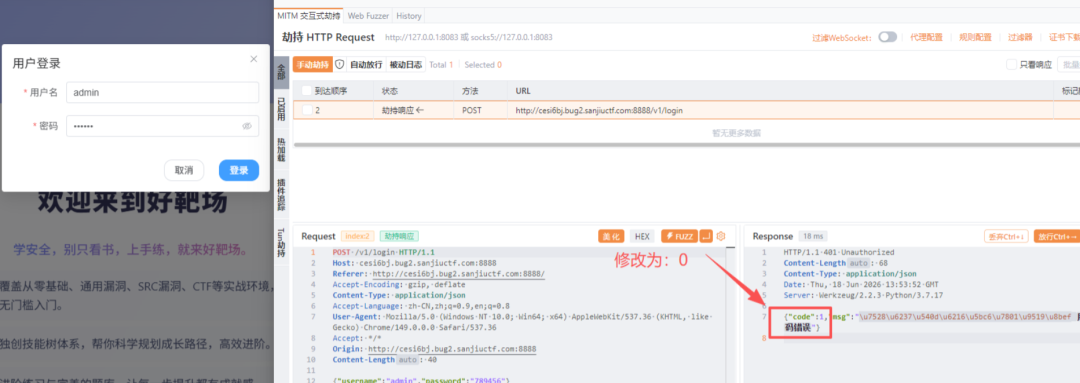
Task: Click the 状态 column header
Action: point(390,91)
